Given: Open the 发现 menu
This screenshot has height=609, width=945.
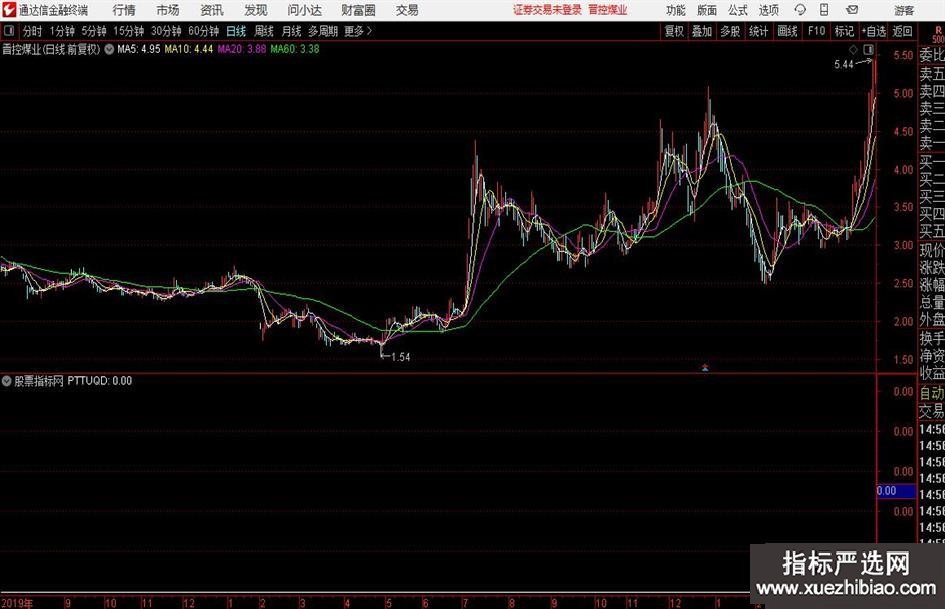Looking at the screenshot, I should (256, 10).
